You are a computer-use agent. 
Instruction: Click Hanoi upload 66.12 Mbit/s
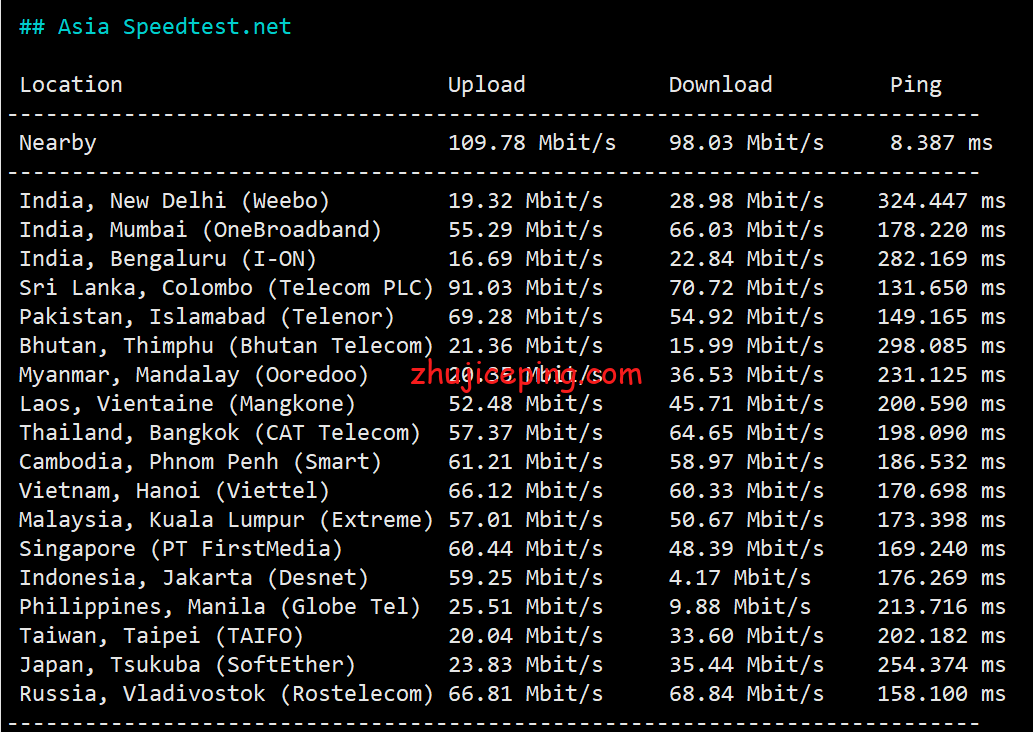[525, 491]
